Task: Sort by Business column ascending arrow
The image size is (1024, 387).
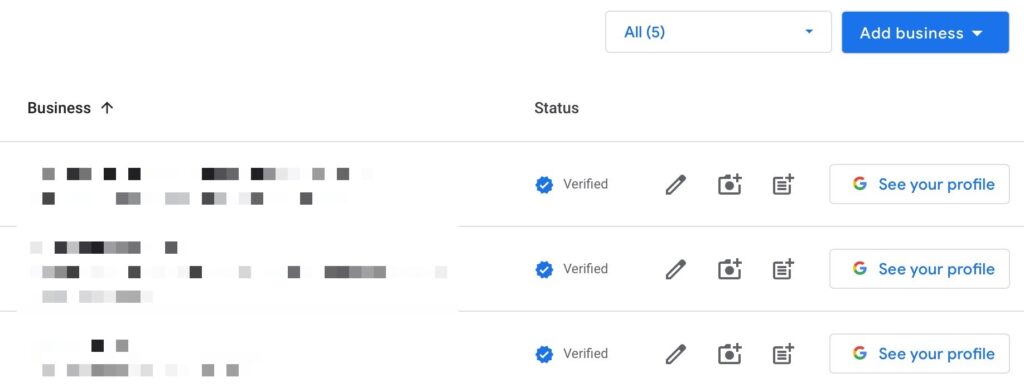Action: (x=108, y=108)
